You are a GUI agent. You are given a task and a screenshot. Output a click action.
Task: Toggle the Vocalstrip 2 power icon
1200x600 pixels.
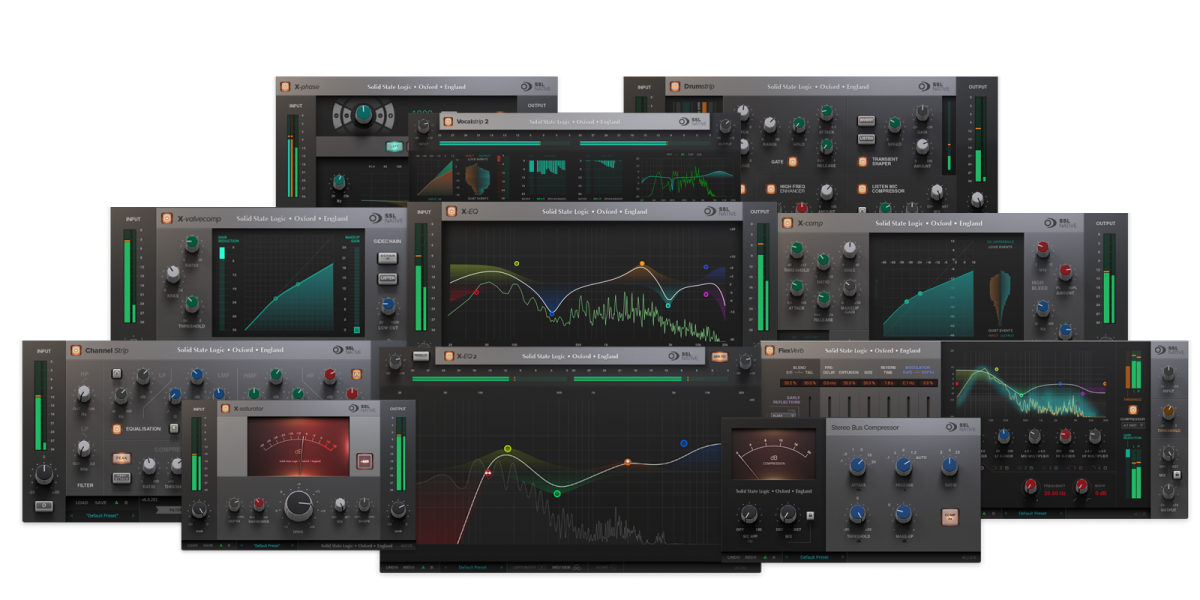(447, 121)
